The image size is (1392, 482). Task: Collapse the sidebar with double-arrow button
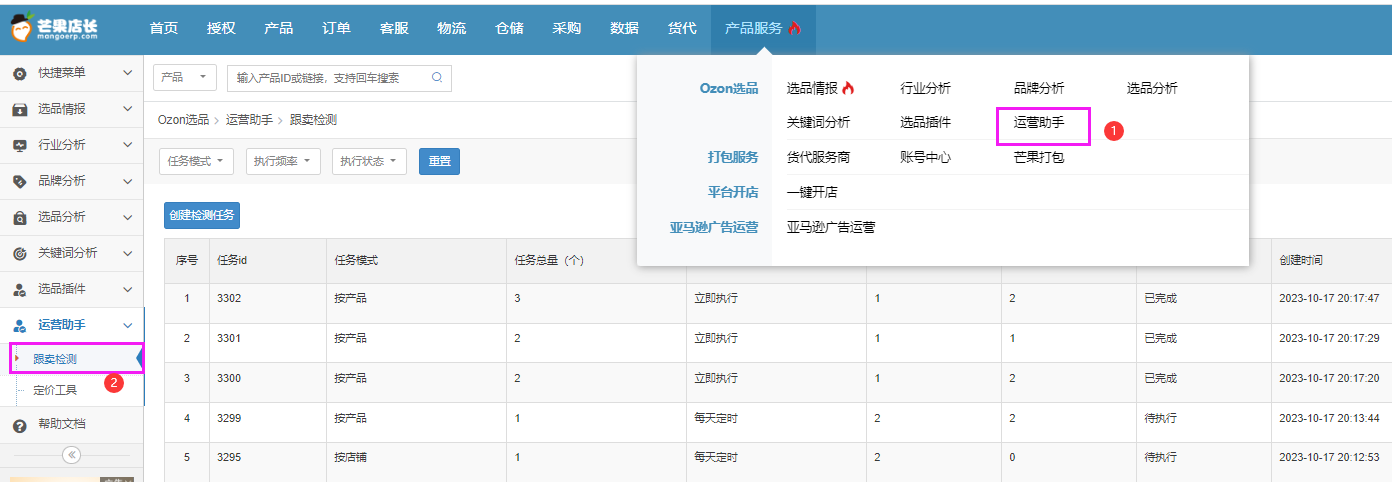tap(71, 454)
